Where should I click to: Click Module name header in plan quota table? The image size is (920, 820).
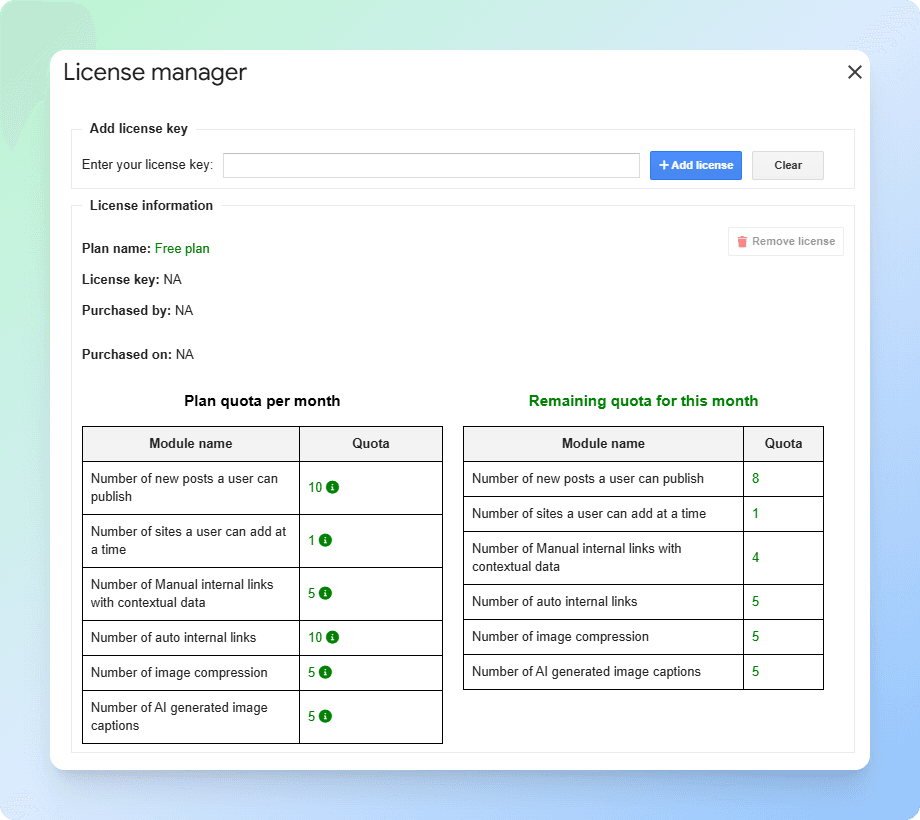coord(190,443)
